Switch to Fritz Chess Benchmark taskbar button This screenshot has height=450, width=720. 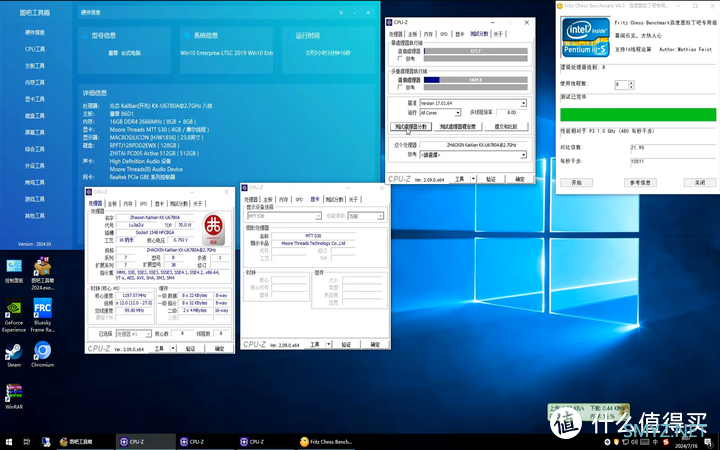(326, 442)
